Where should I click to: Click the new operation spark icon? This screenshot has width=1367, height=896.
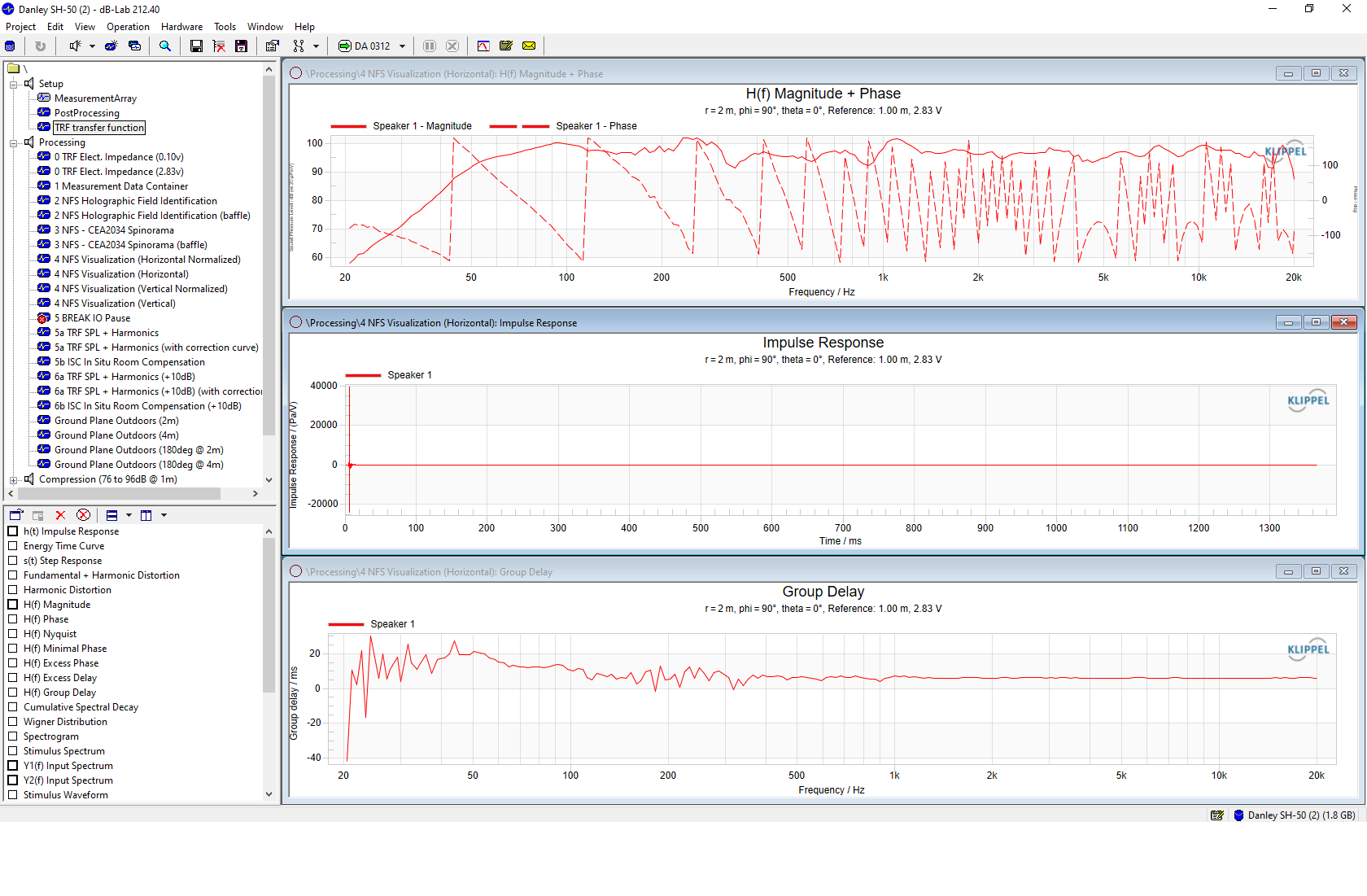point(111,46)
